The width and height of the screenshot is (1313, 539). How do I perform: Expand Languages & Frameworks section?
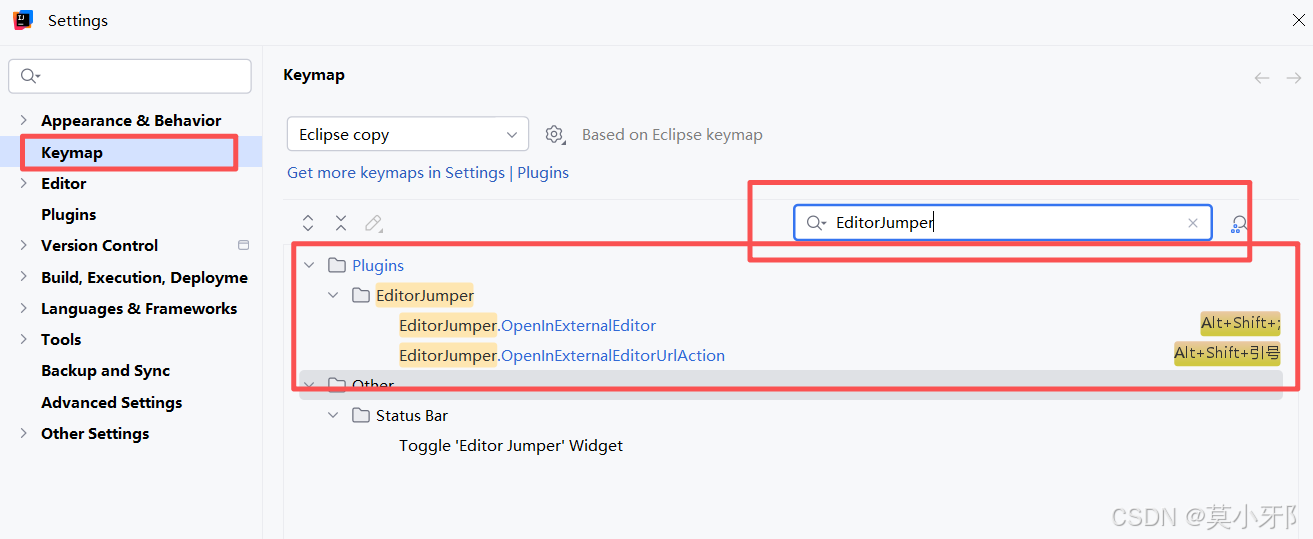[x=24, y=308]
